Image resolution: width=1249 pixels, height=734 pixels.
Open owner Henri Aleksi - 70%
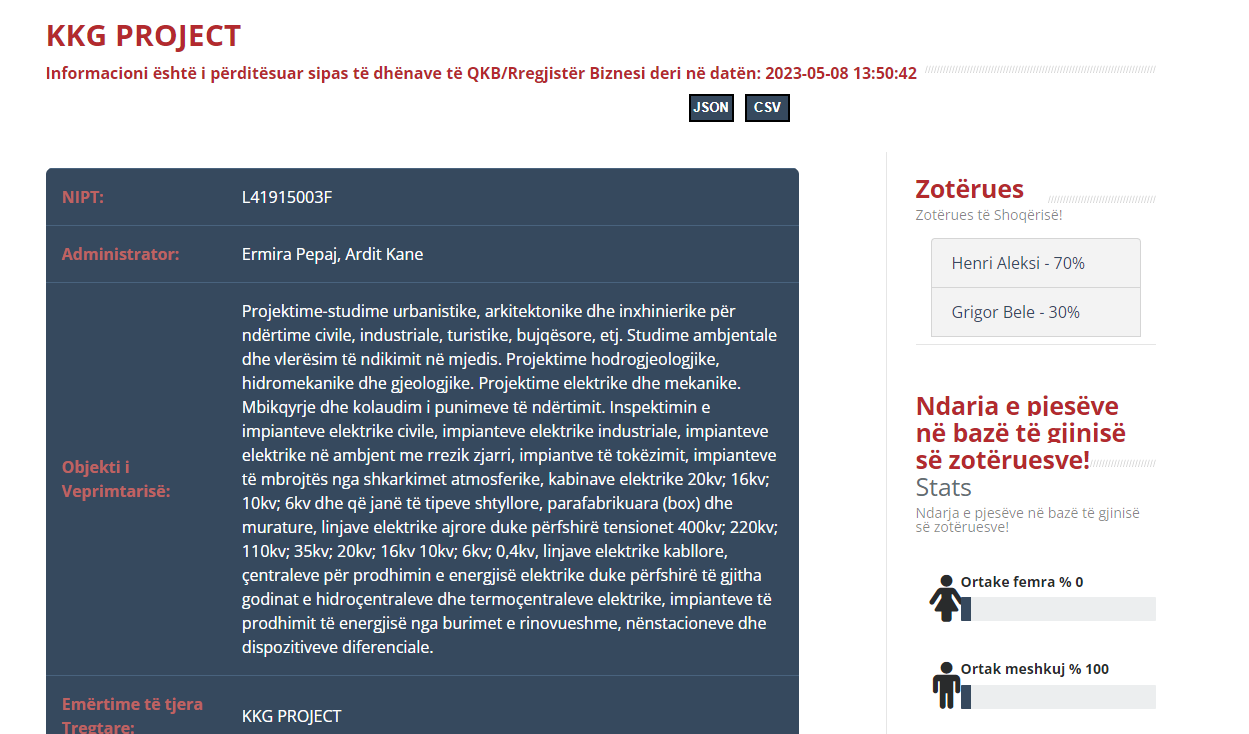1035,263
